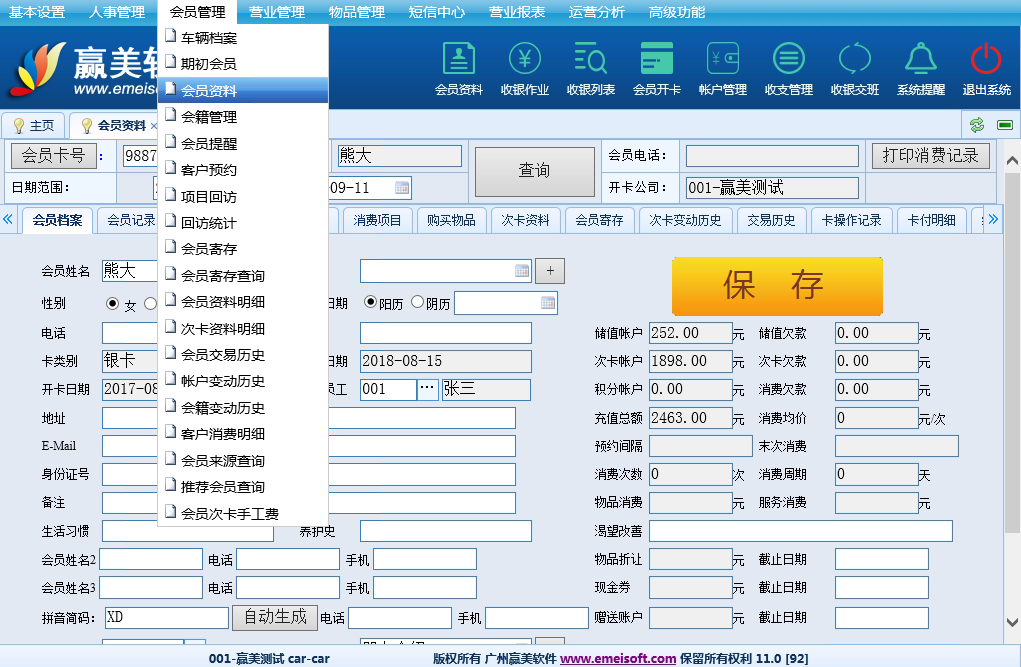
Task: Choose 会籍管理 from the dropdown menu
Action: point(208,117)
